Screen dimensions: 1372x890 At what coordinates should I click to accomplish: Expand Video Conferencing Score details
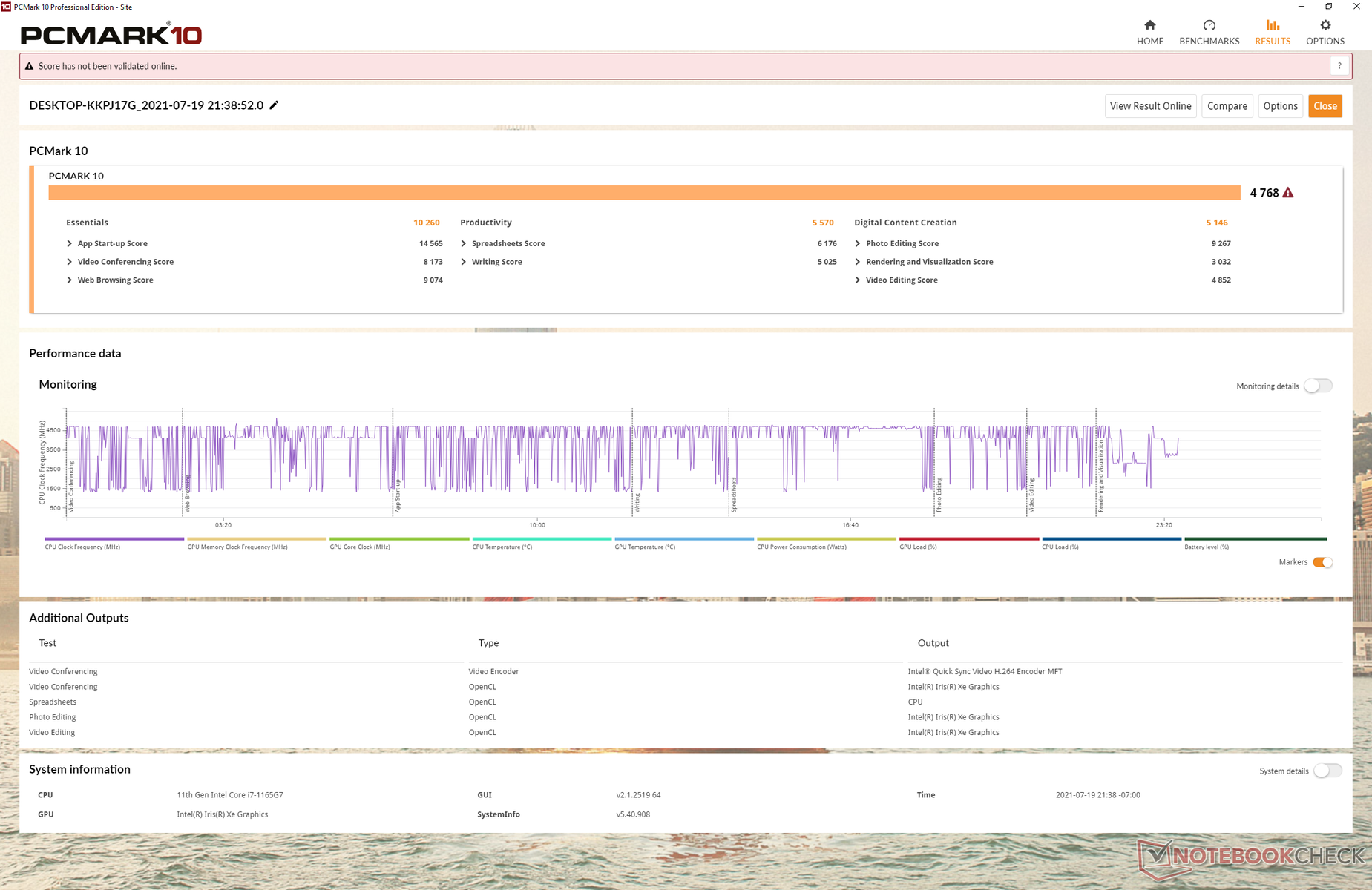tap(70, 262)
